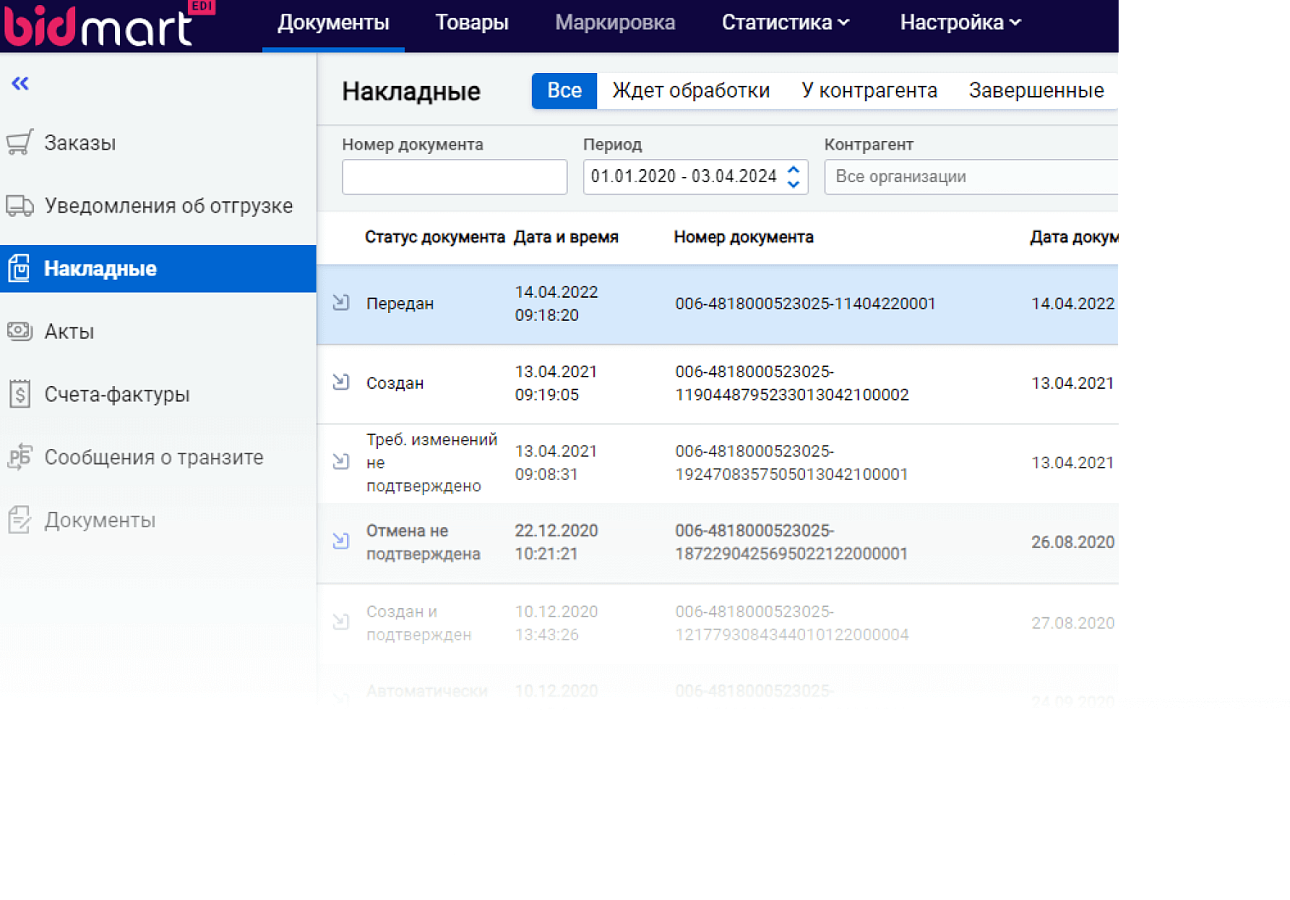The height and width of the screenshot is (900, 1290).
Task: Open Сообщения о транзите section
Action: [x=154, y=457]
